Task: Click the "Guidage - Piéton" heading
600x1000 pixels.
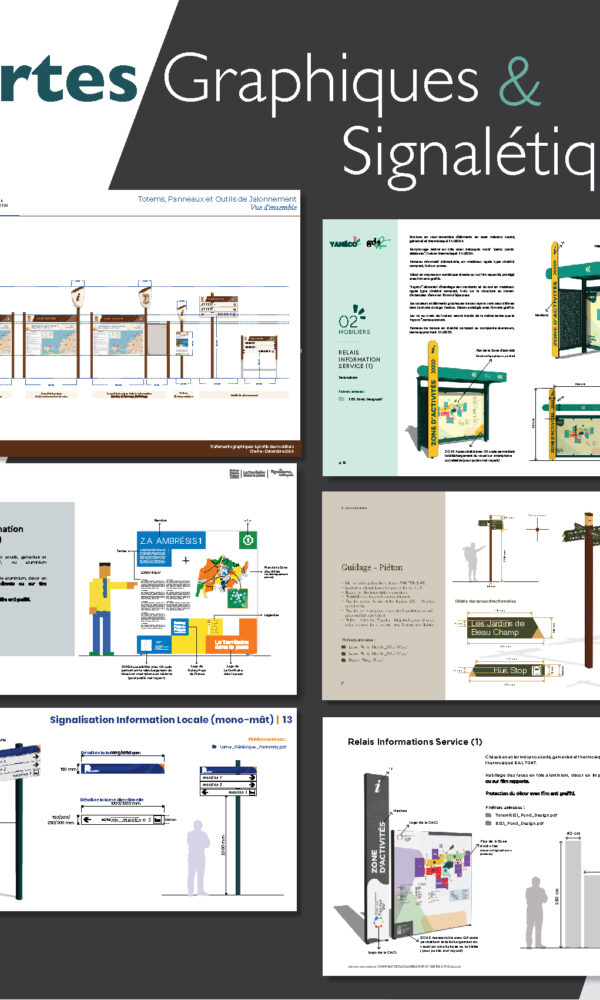Action: 372,567
